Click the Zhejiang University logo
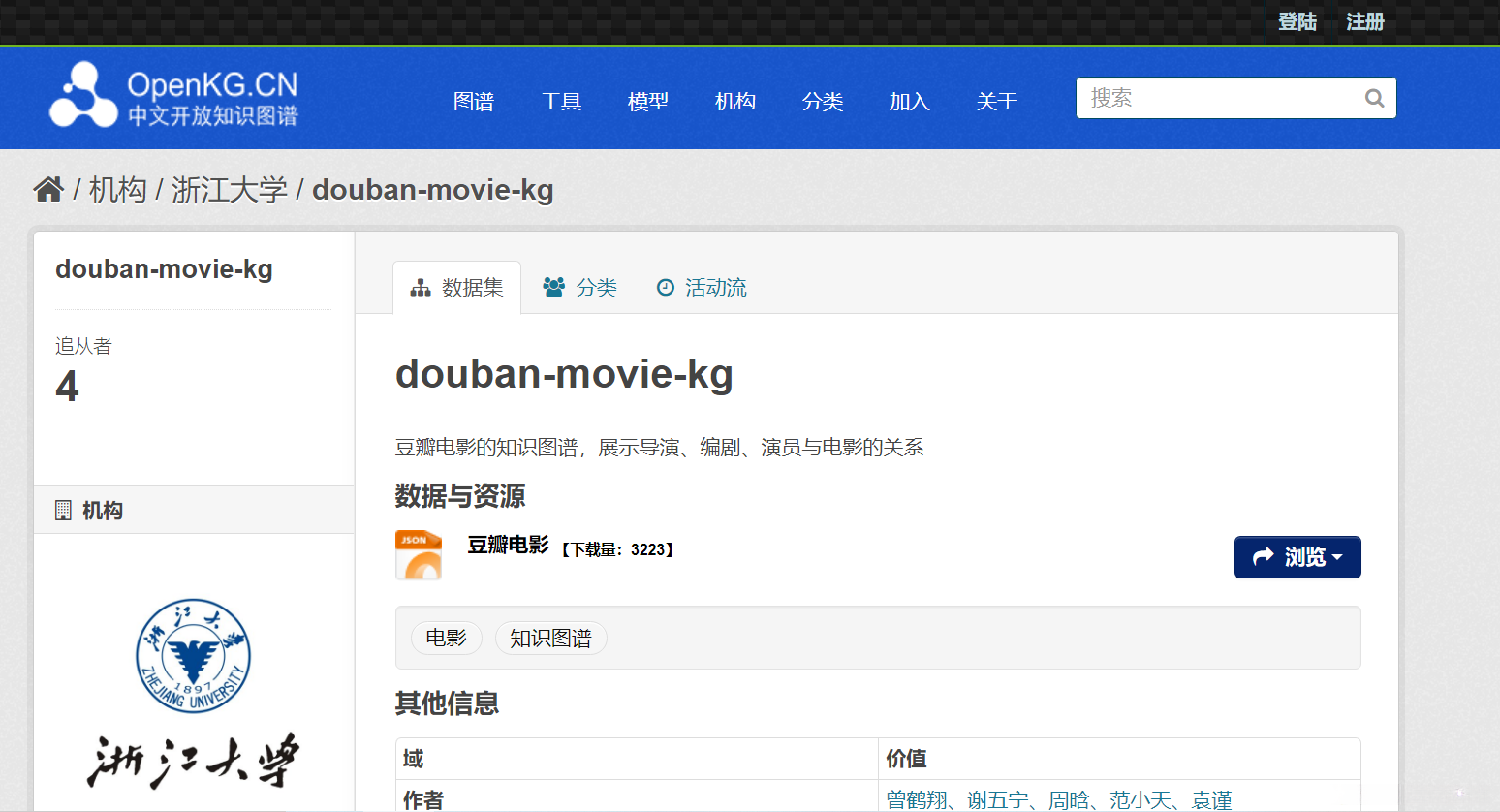The height and width of the screenshot is (812, 1500). click(193, 694)
